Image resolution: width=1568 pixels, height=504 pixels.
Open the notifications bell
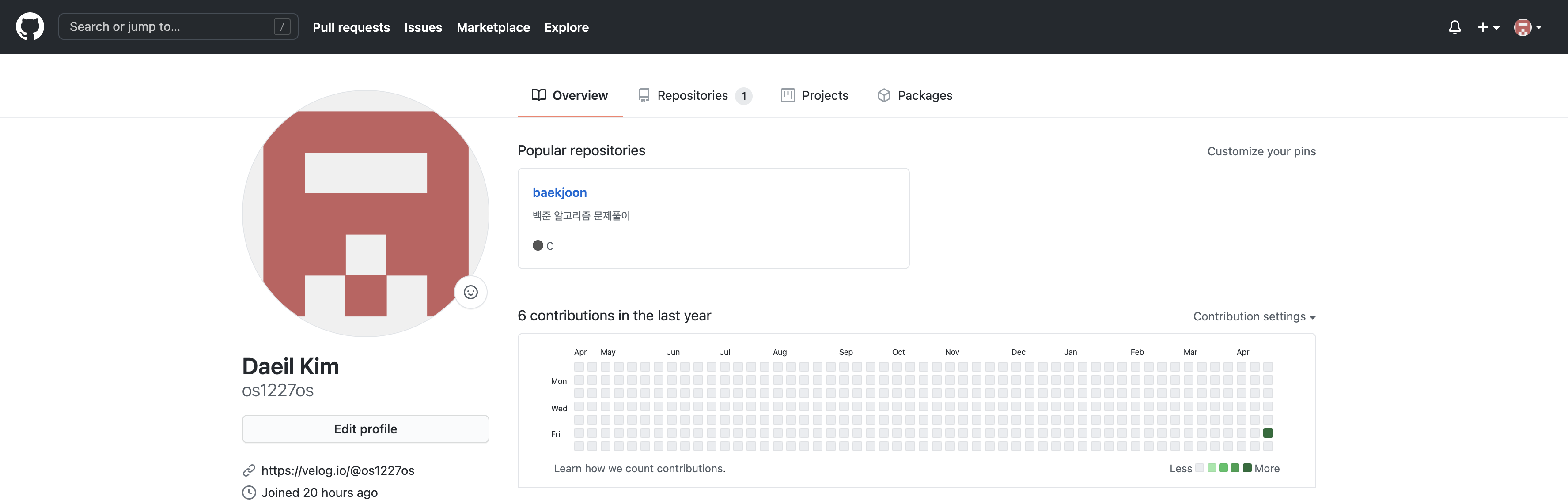(x=1454, y=27)
